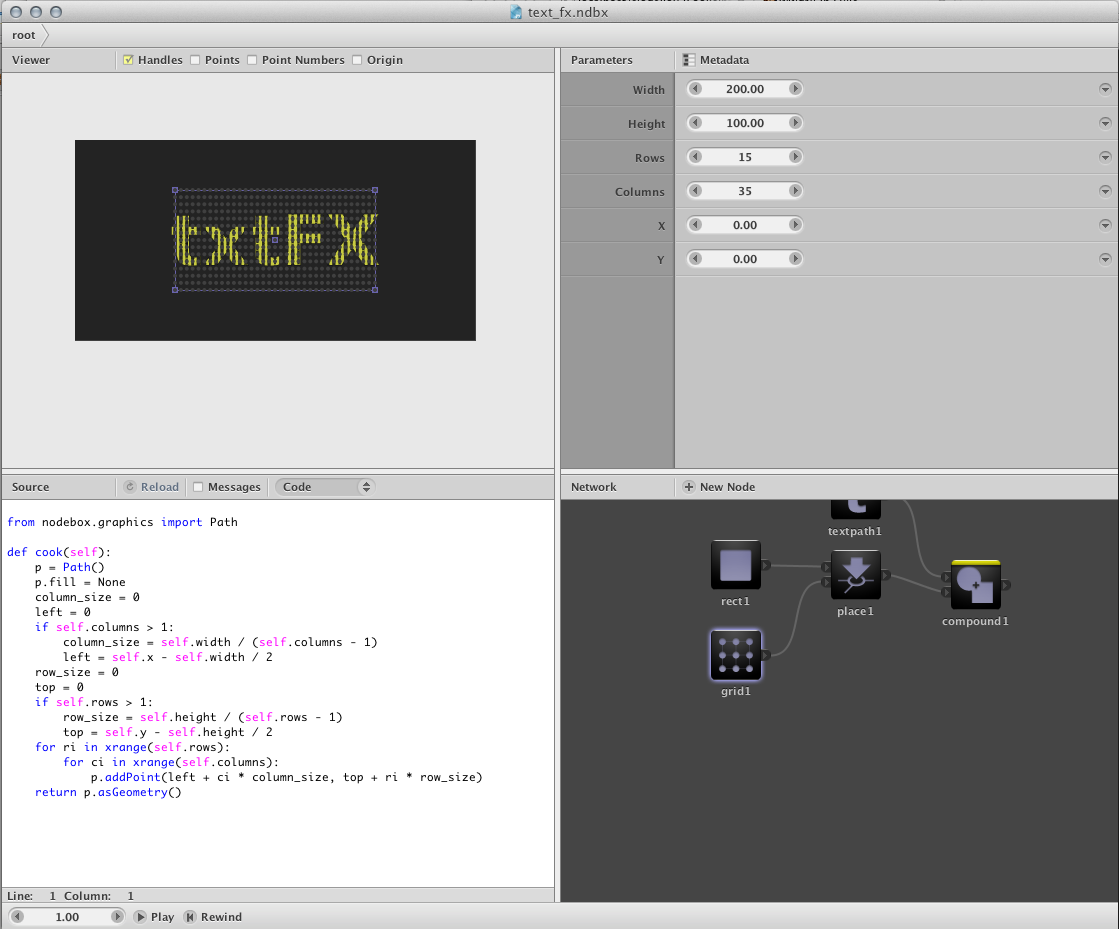Toggle the Origin checkbox
This screenshot has width=1119, height=929.
[357, 60]
